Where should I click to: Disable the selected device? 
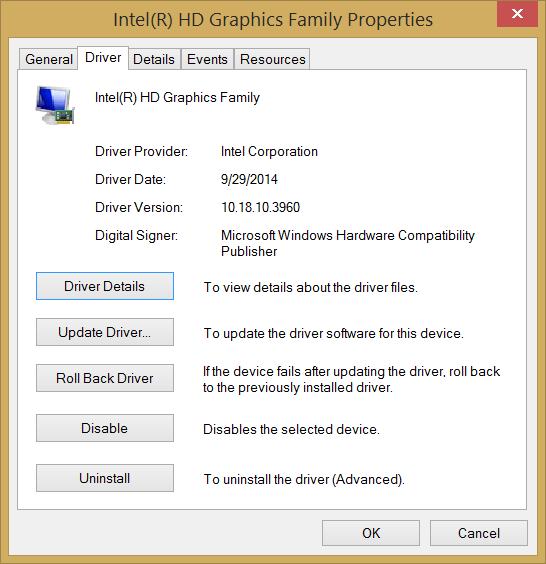105,428
